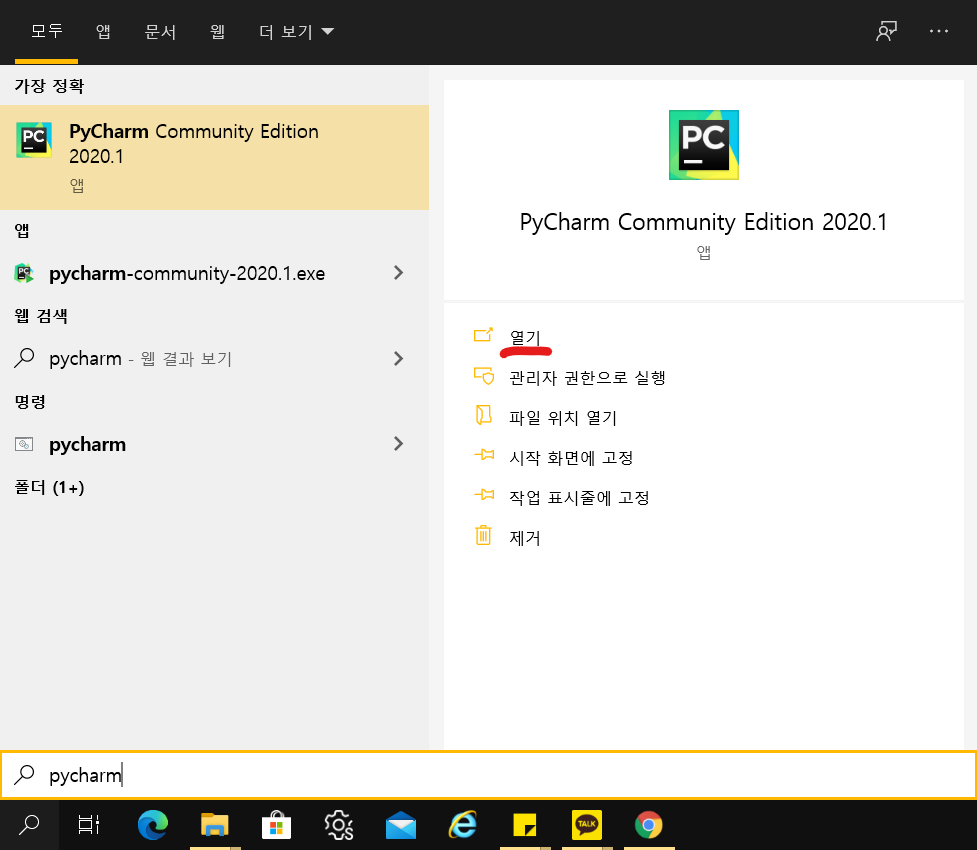Click the 폴더 (1+) category header
Screen dimensions: 977x850
49,487
